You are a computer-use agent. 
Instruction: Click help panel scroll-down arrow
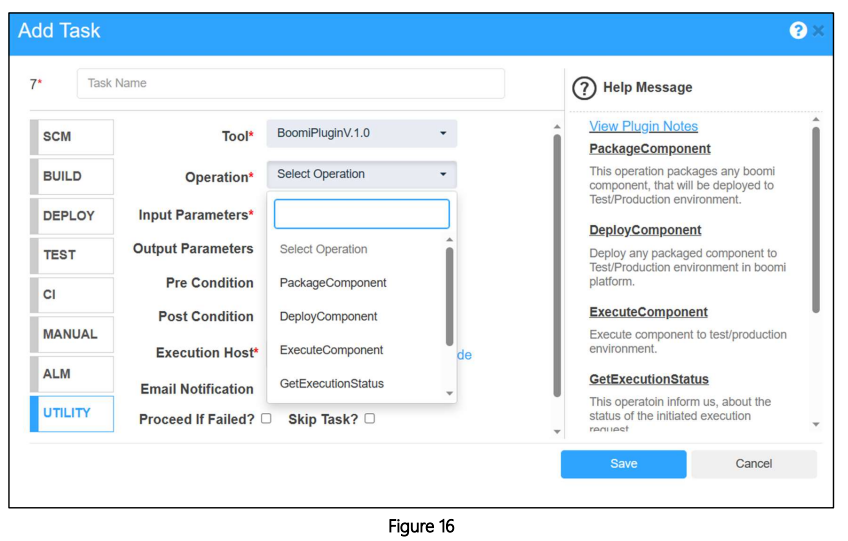tap(816, 425)
